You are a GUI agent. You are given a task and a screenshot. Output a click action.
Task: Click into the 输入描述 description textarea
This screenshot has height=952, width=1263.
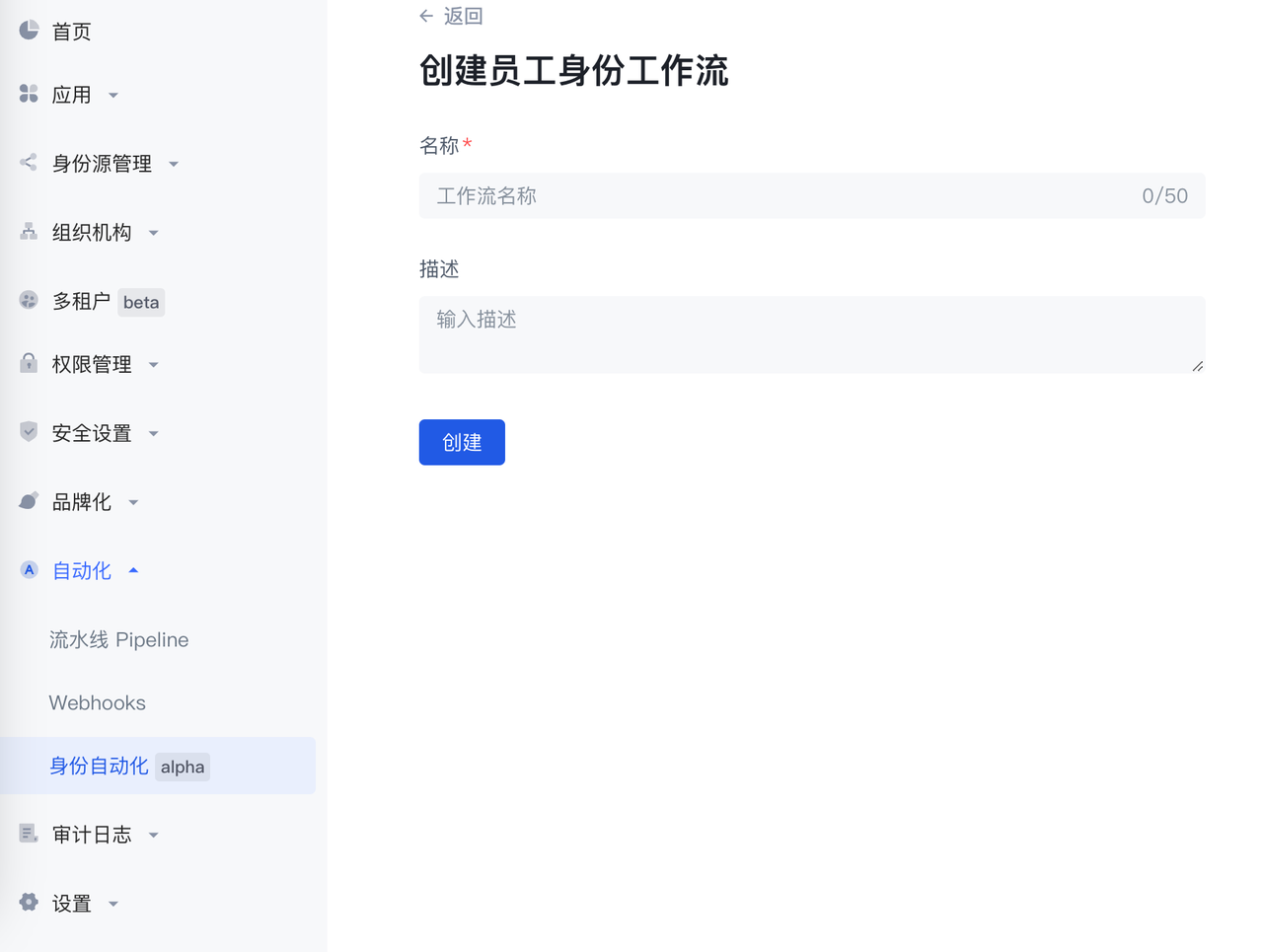(811, 334)
